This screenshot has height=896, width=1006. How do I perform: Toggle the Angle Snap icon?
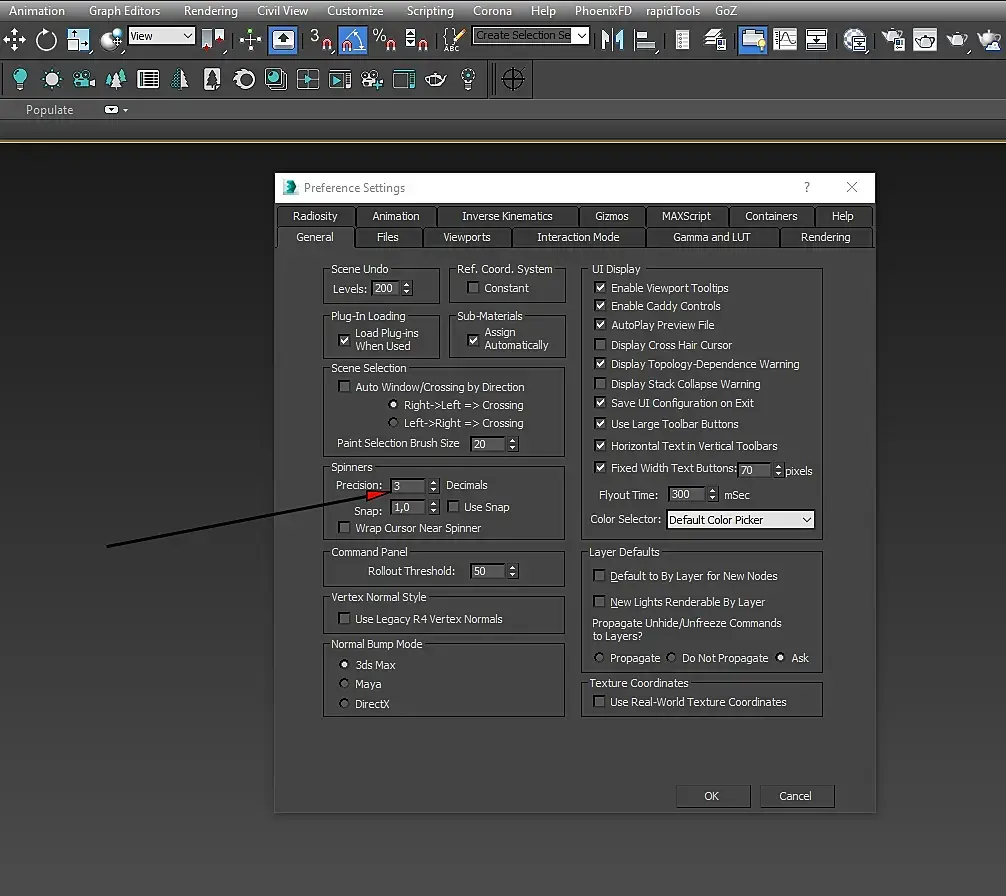[x=352, y=40]
